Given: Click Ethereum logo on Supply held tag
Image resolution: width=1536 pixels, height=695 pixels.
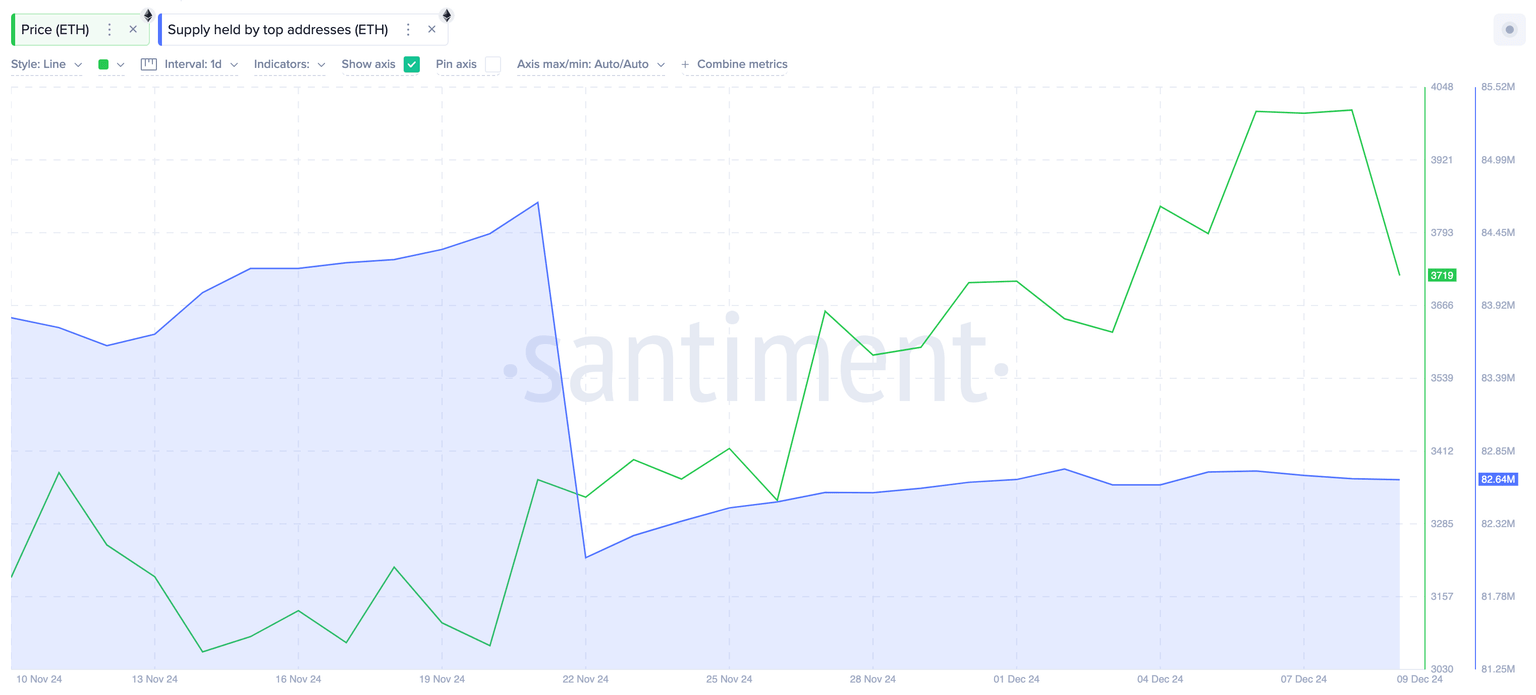Looking at the screenshot, I should pos(447,15).
